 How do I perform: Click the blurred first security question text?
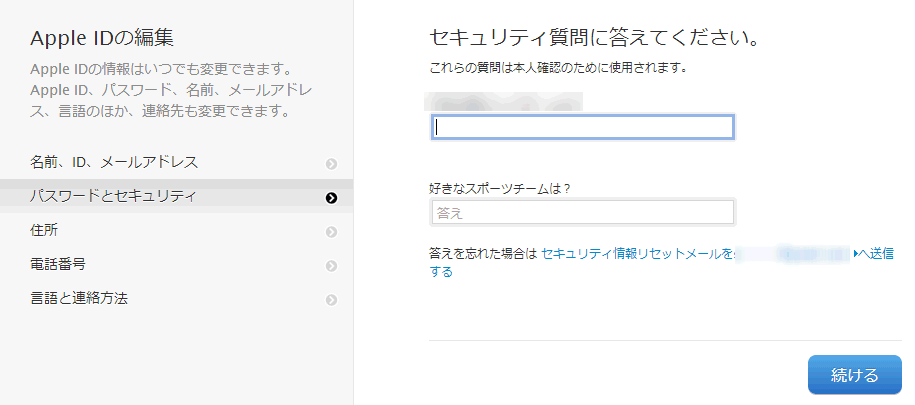tap(504, 100)
